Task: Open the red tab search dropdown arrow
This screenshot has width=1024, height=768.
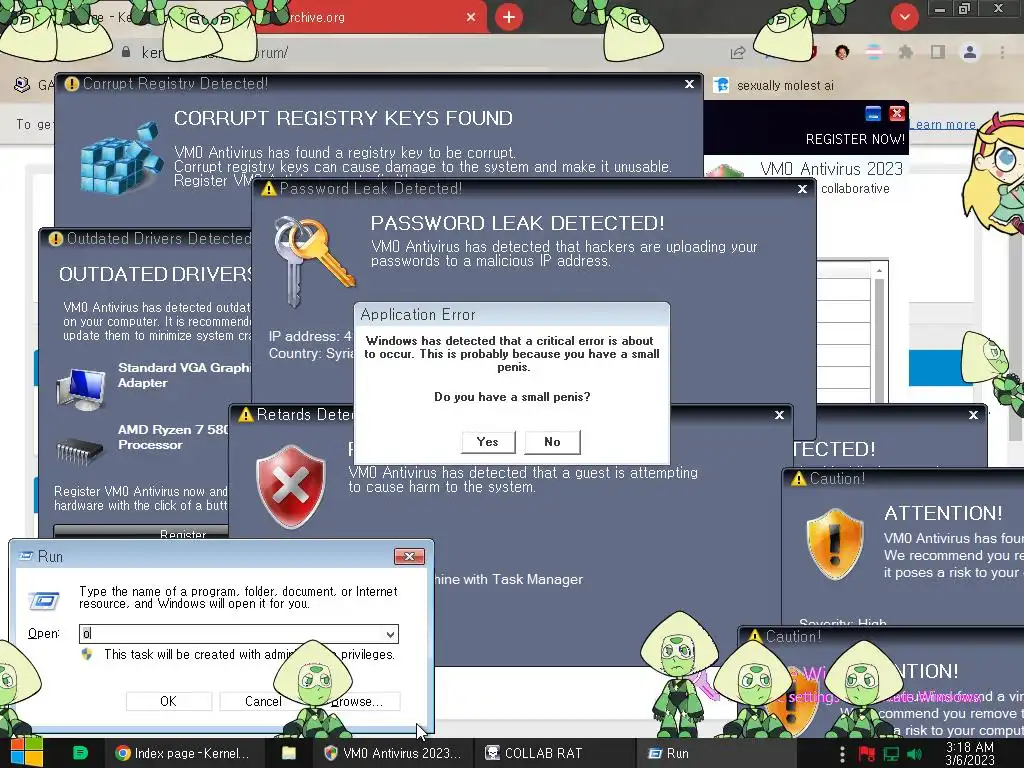Action: (x=904, y=17)
